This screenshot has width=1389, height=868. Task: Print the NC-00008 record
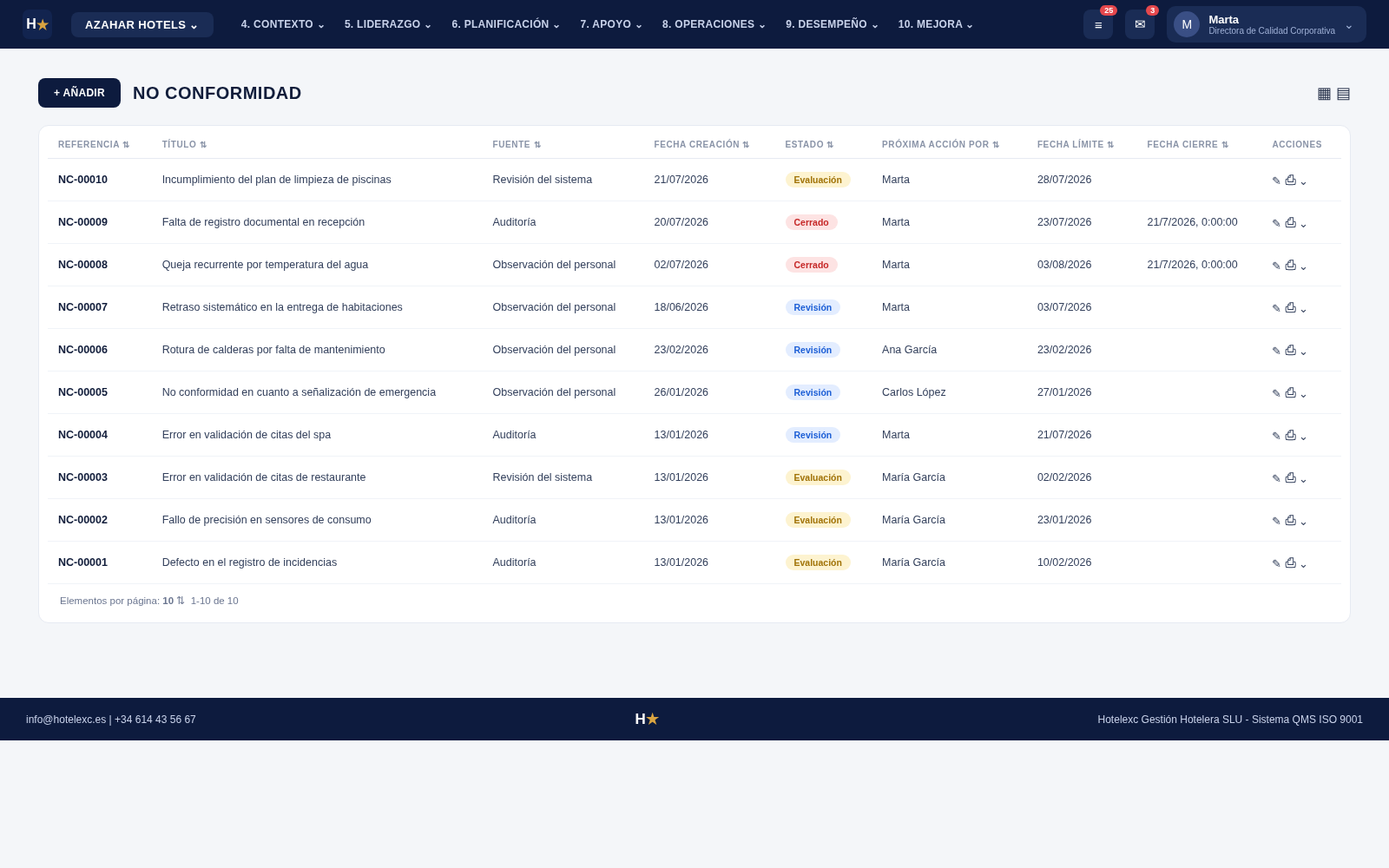[1291, 265]
